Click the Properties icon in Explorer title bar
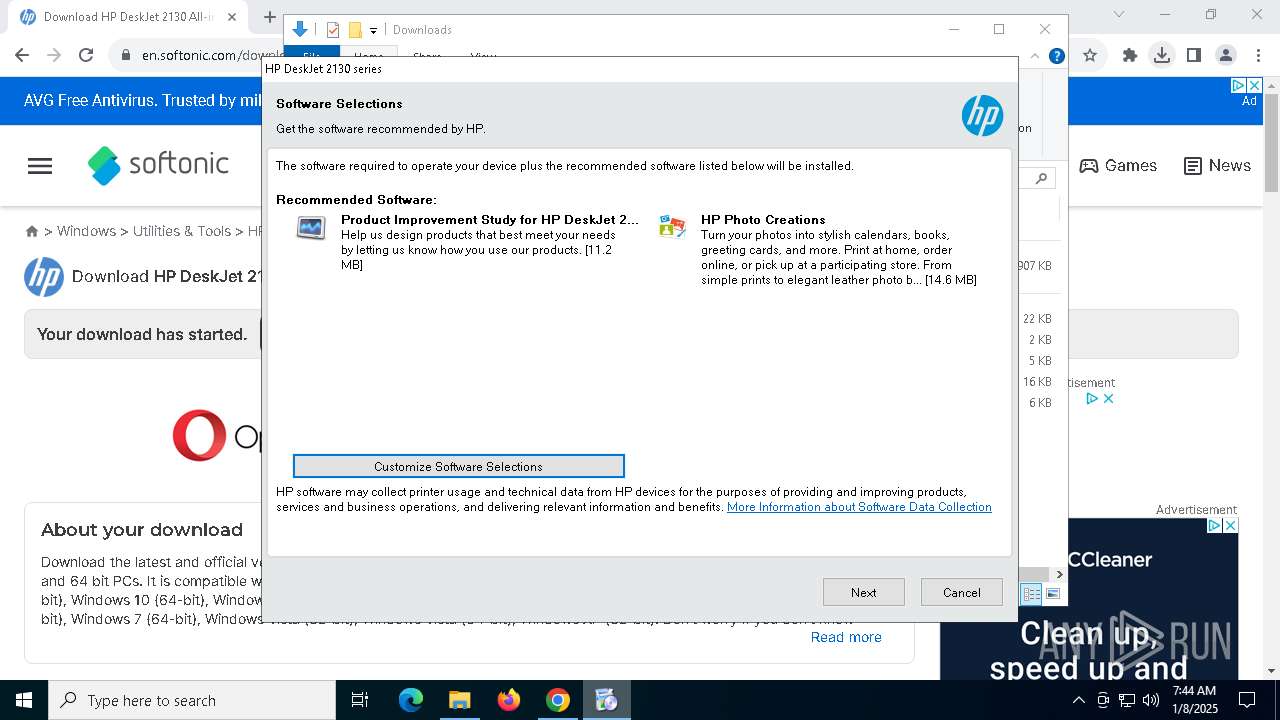Image resolution: width=1280 pixels, height=720 pixels. coord(333,30)
